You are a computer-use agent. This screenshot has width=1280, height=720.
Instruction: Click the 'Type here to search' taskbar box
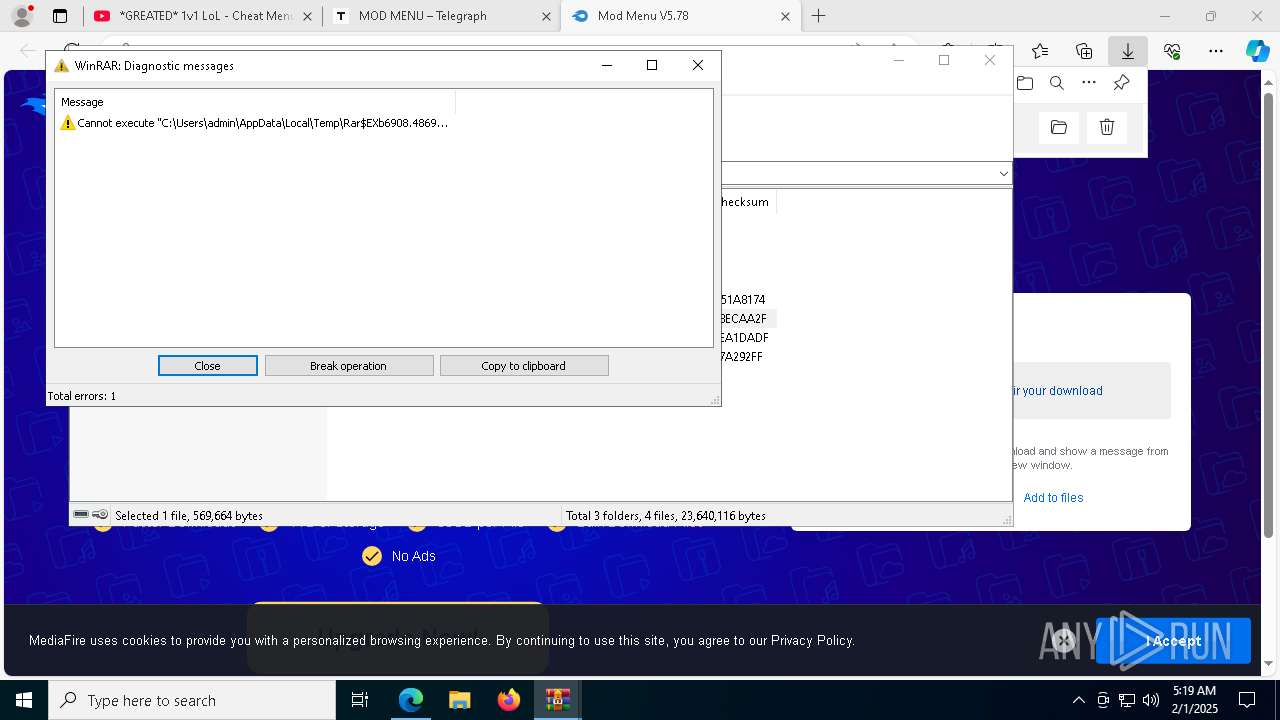[192, 700]
